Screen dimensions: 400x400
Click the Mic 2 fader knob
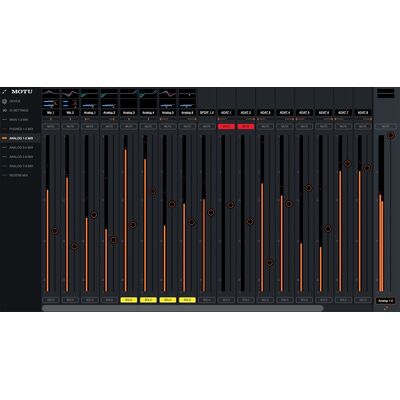[74, 246]
